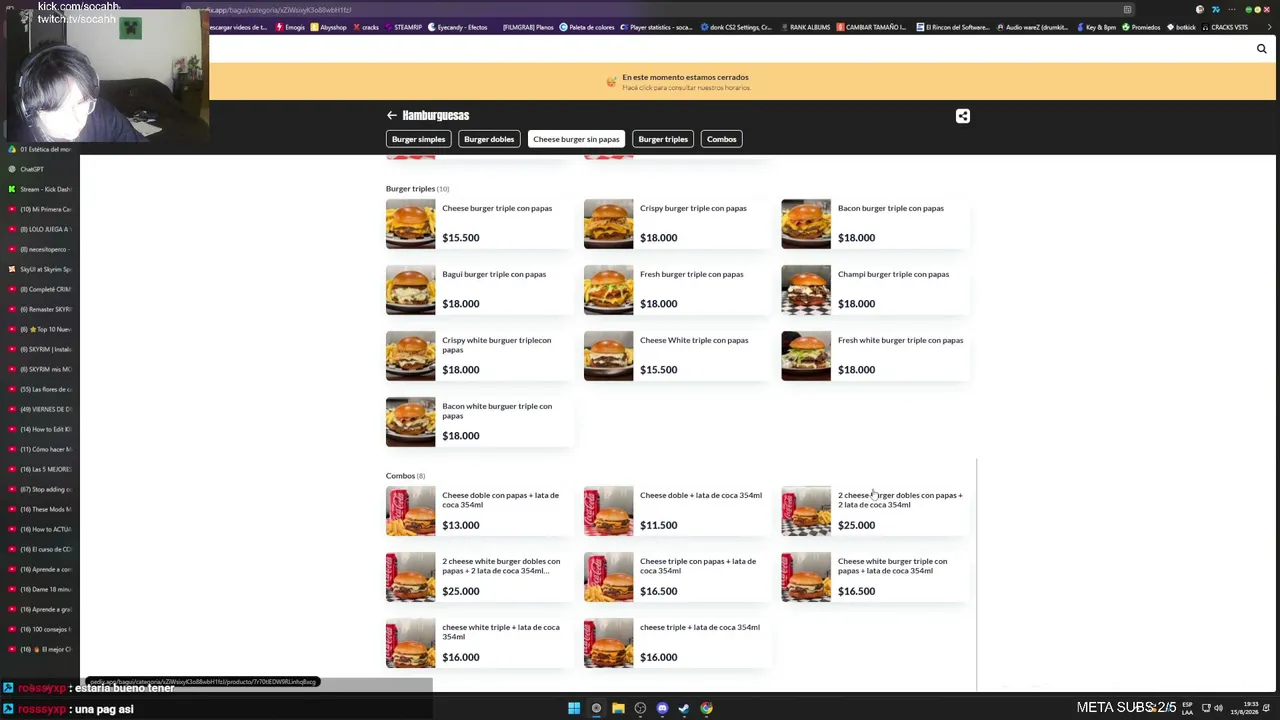The image size is (1280, 720).
Task: Open the ChatGPT tab in the sidebar
Action: point(40,169)
